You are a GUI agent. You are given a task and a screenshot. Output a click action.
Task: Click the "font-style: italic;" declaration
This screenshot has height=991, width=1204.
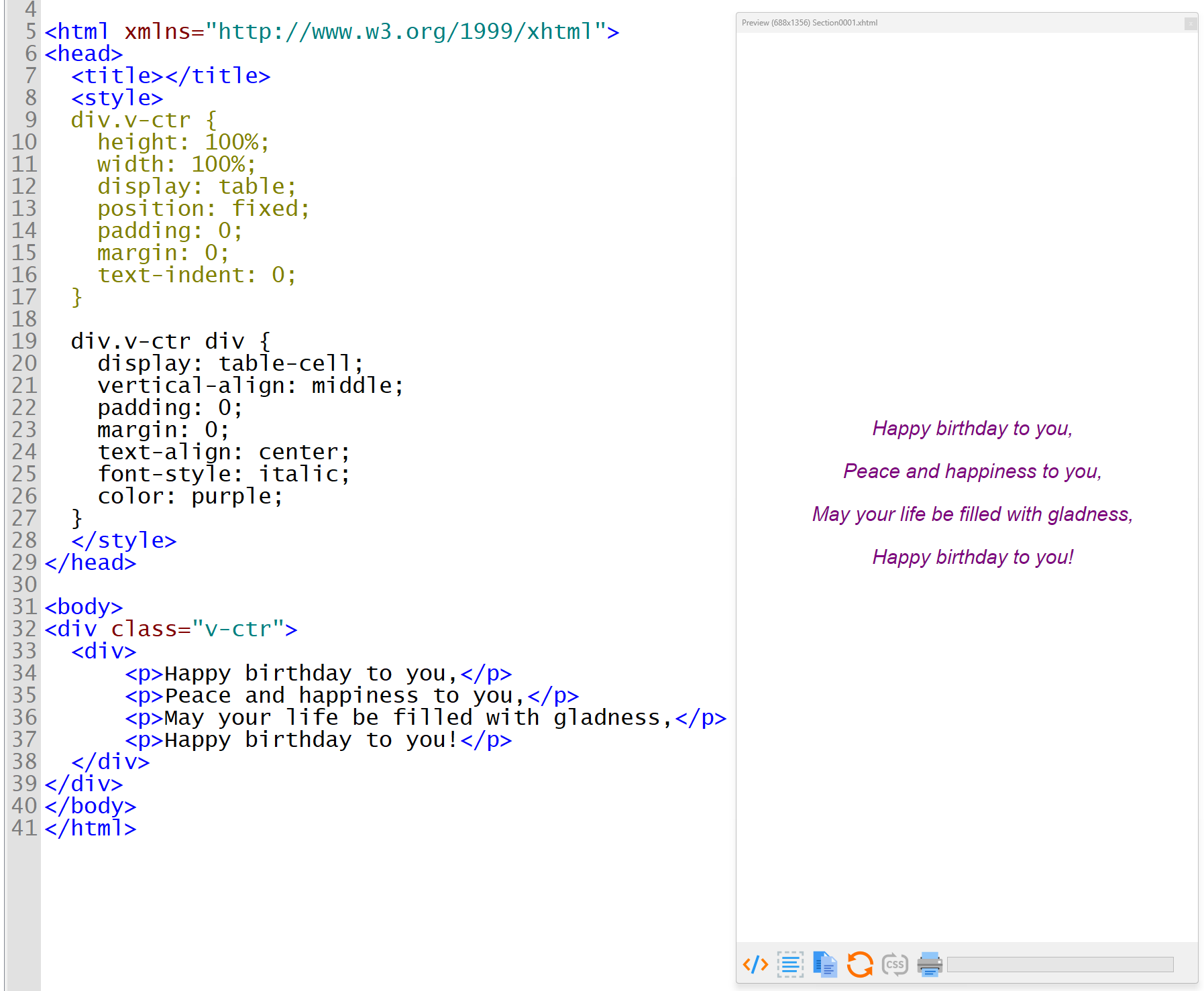tap(224, 474)
